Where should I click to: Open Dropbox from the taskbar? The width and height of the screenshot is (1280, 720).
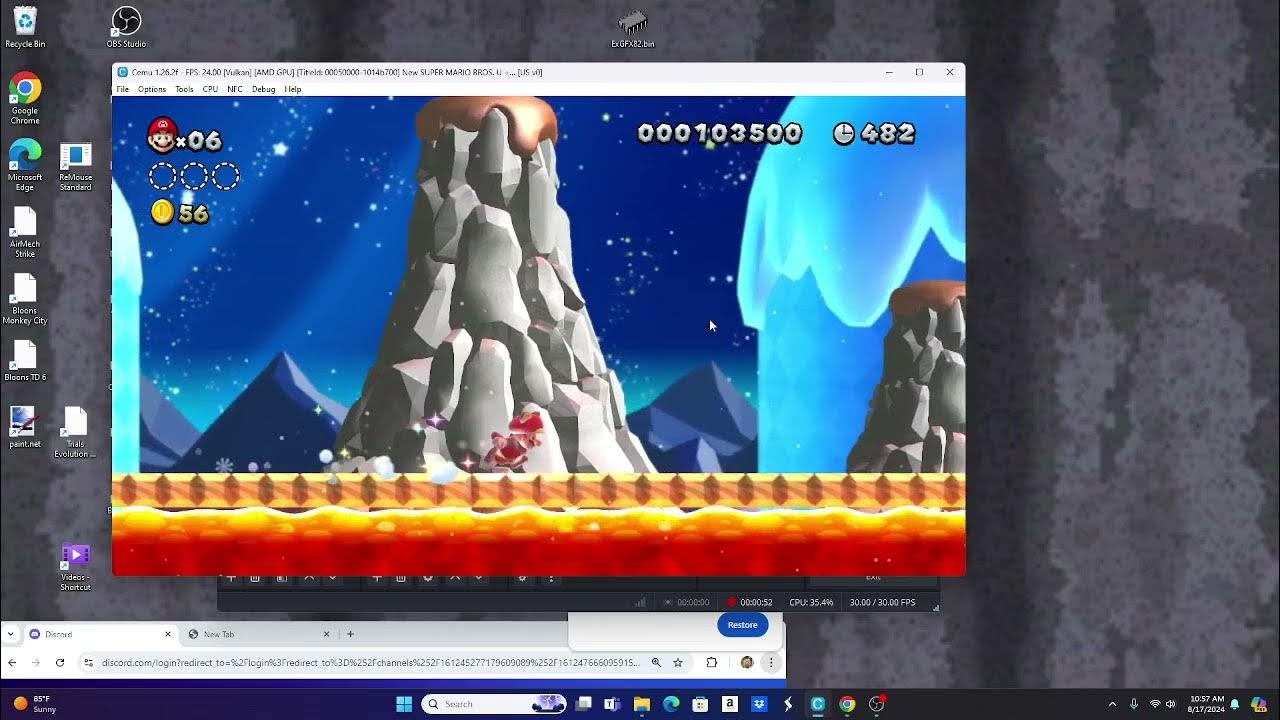tap(759, 704)
